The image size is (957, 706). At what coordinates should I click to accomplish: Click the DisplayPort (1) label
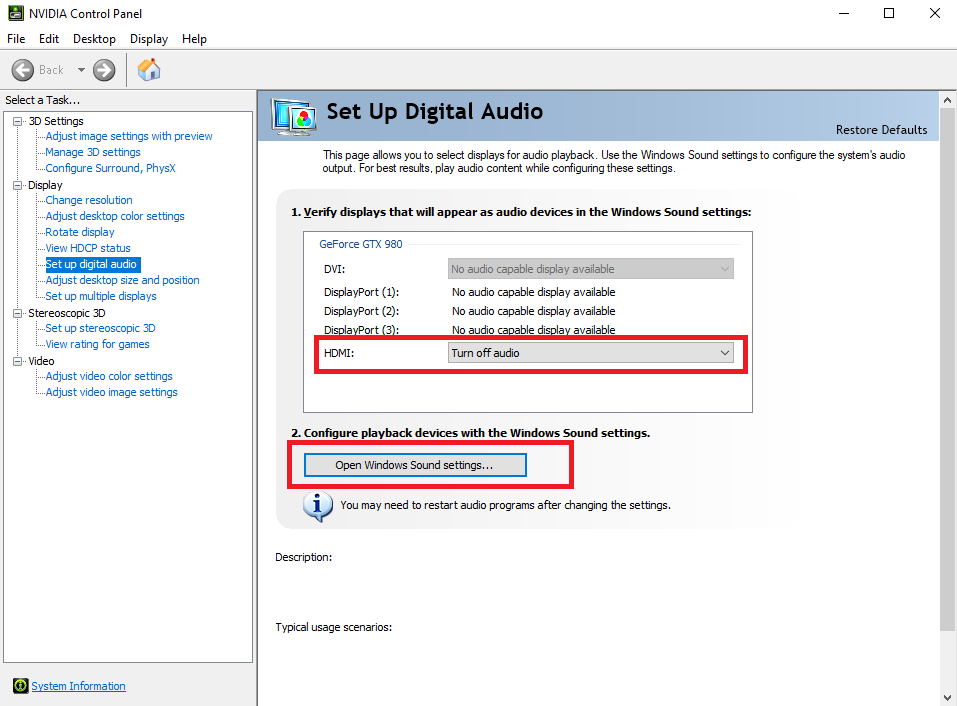[361, 292]
